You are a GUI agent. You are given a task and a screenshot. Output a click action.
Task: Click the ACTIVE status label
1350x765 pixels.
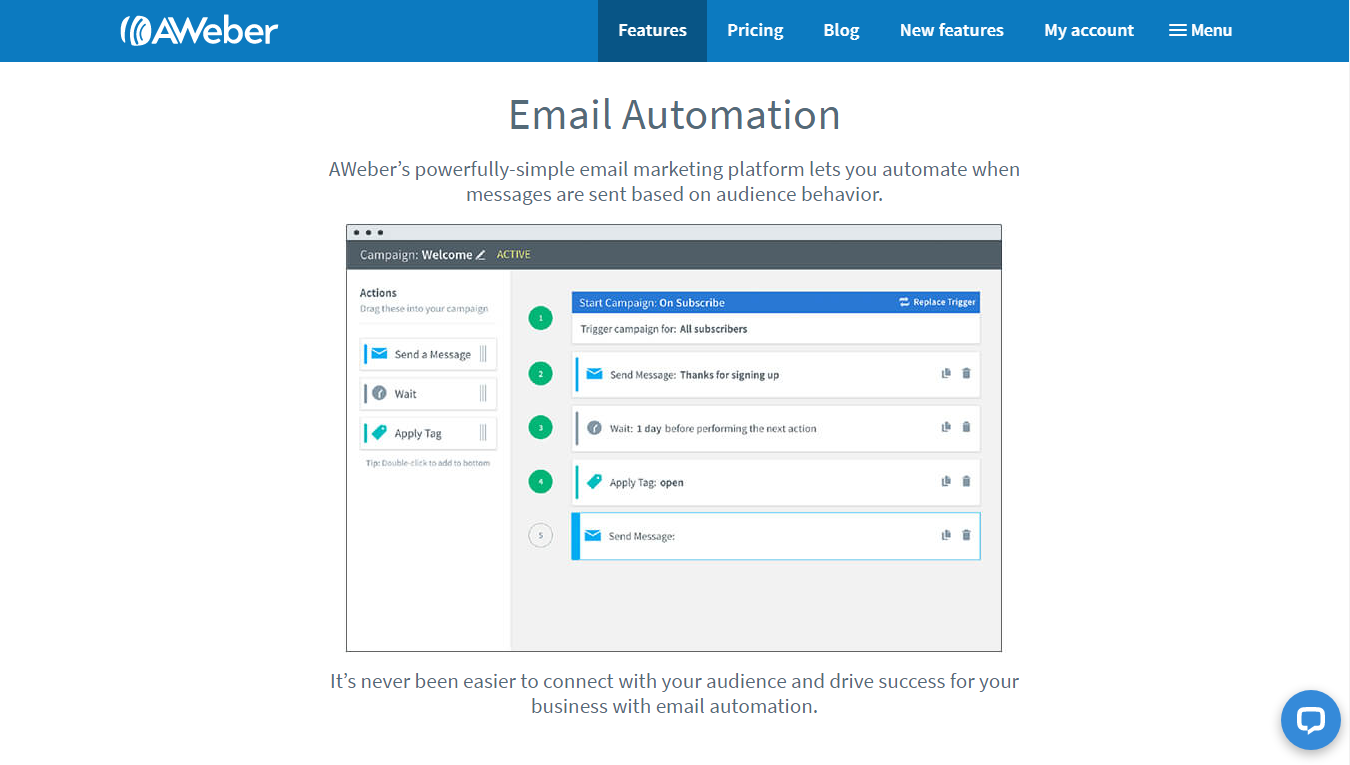click(x=513, y=255)
